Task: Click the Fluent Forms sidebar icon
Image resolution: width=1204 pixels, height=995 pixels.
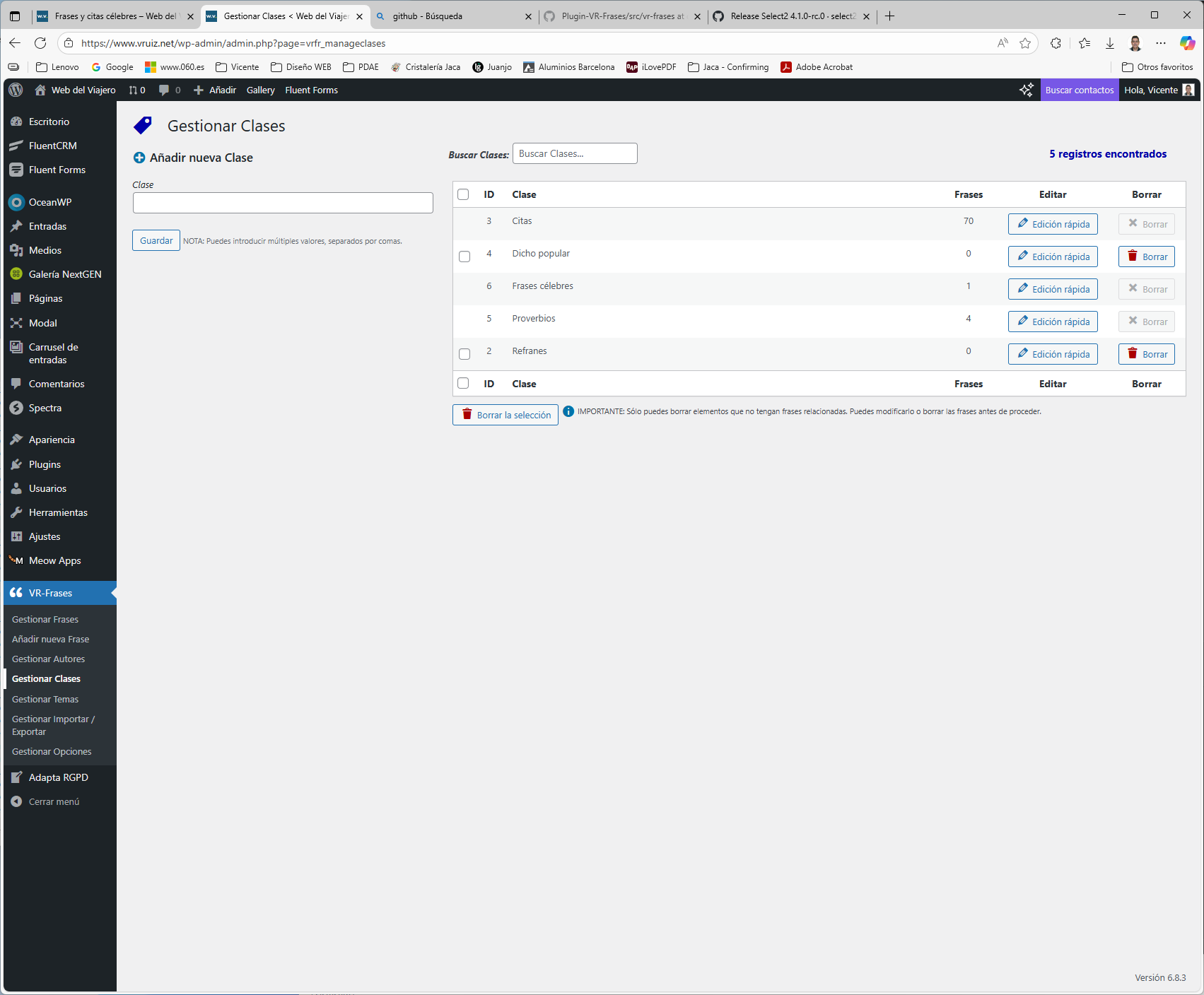Action: pyautogui.click(x=16, y=170)
